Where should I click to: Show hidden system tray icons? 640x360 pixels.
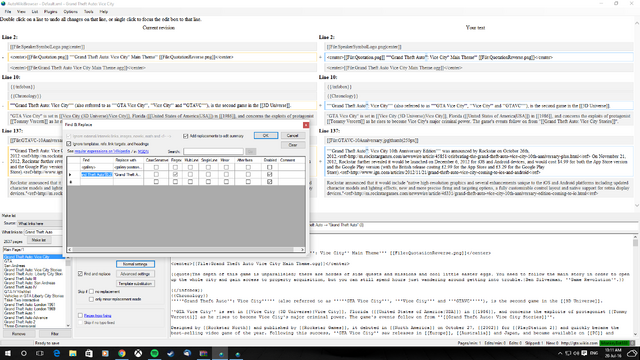tap(560, 353)
